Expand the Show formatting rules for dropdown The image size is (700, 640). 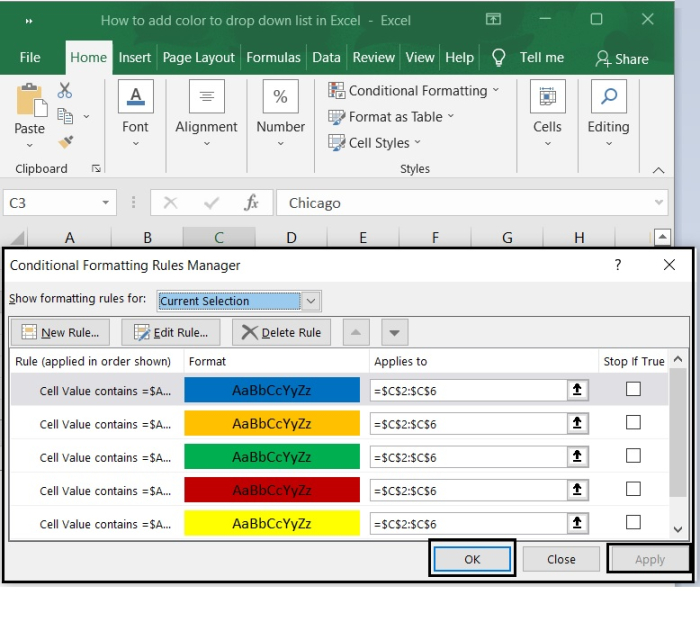(311, 301)
